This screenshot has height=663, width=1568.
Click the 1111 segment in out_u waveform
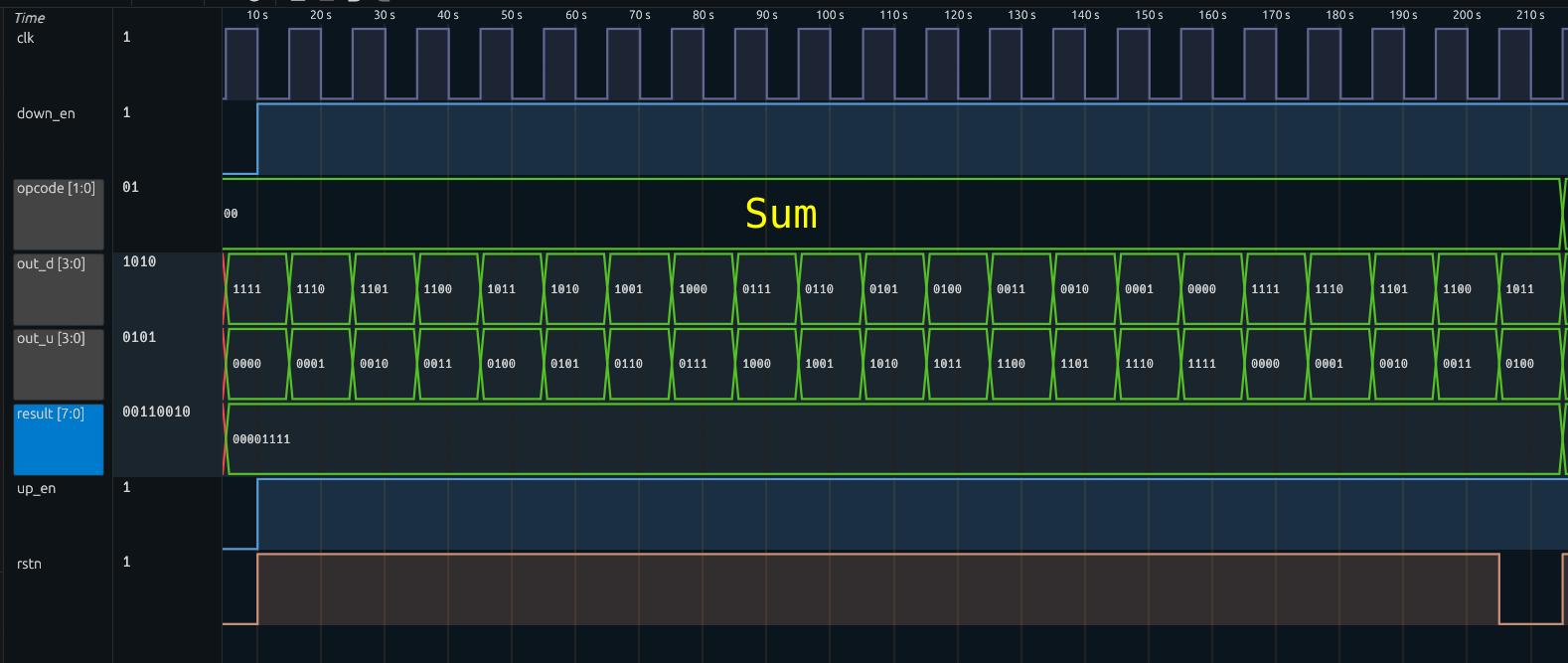[1201, 364]
